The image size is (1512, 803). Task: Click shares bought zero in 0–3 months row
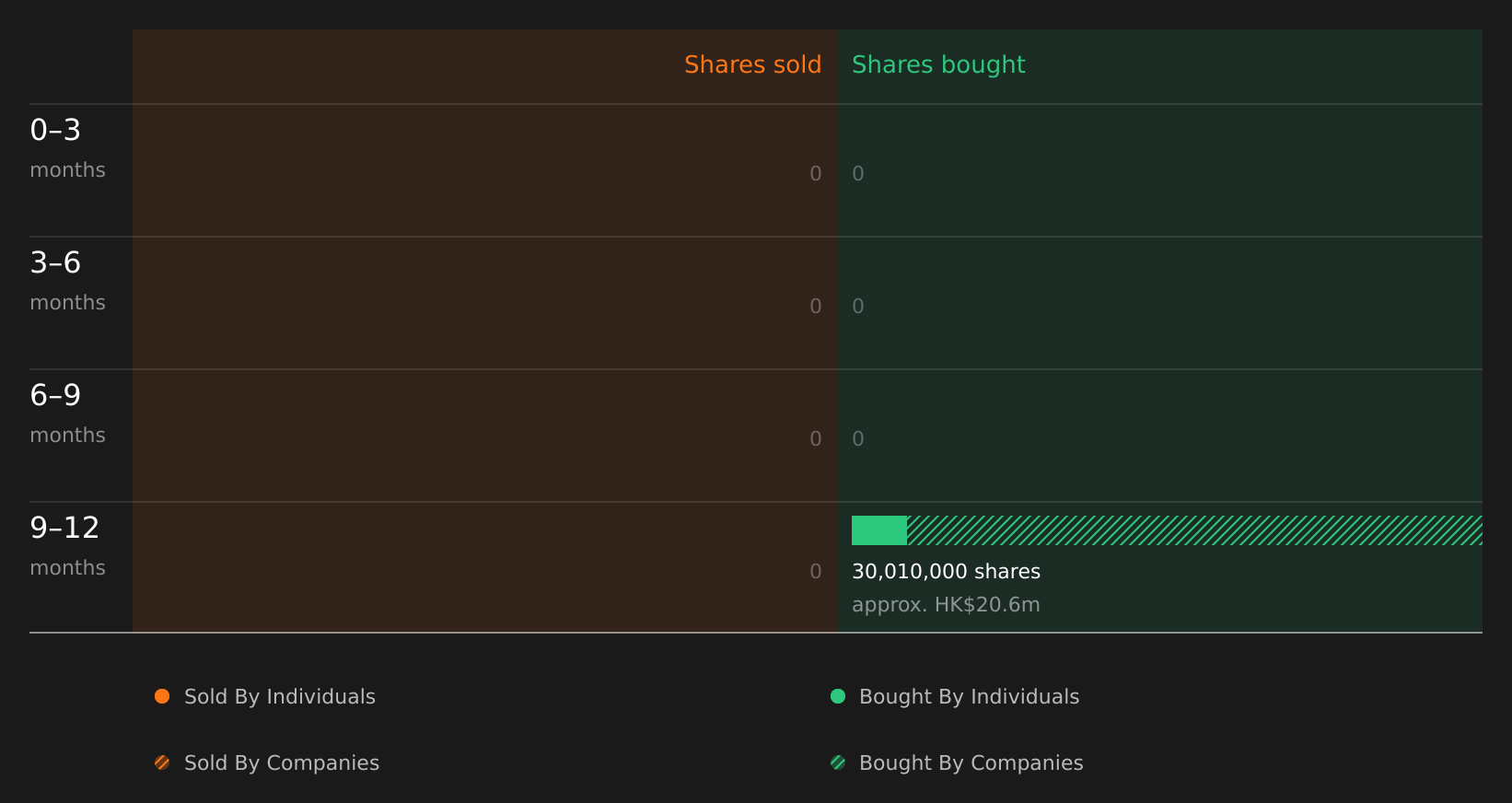(858, 174)
